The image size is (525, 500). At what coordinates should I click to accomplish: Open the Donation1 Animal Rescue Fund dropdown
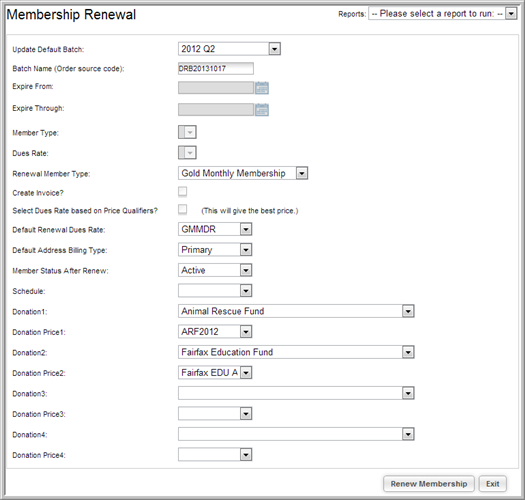(296, 311)
